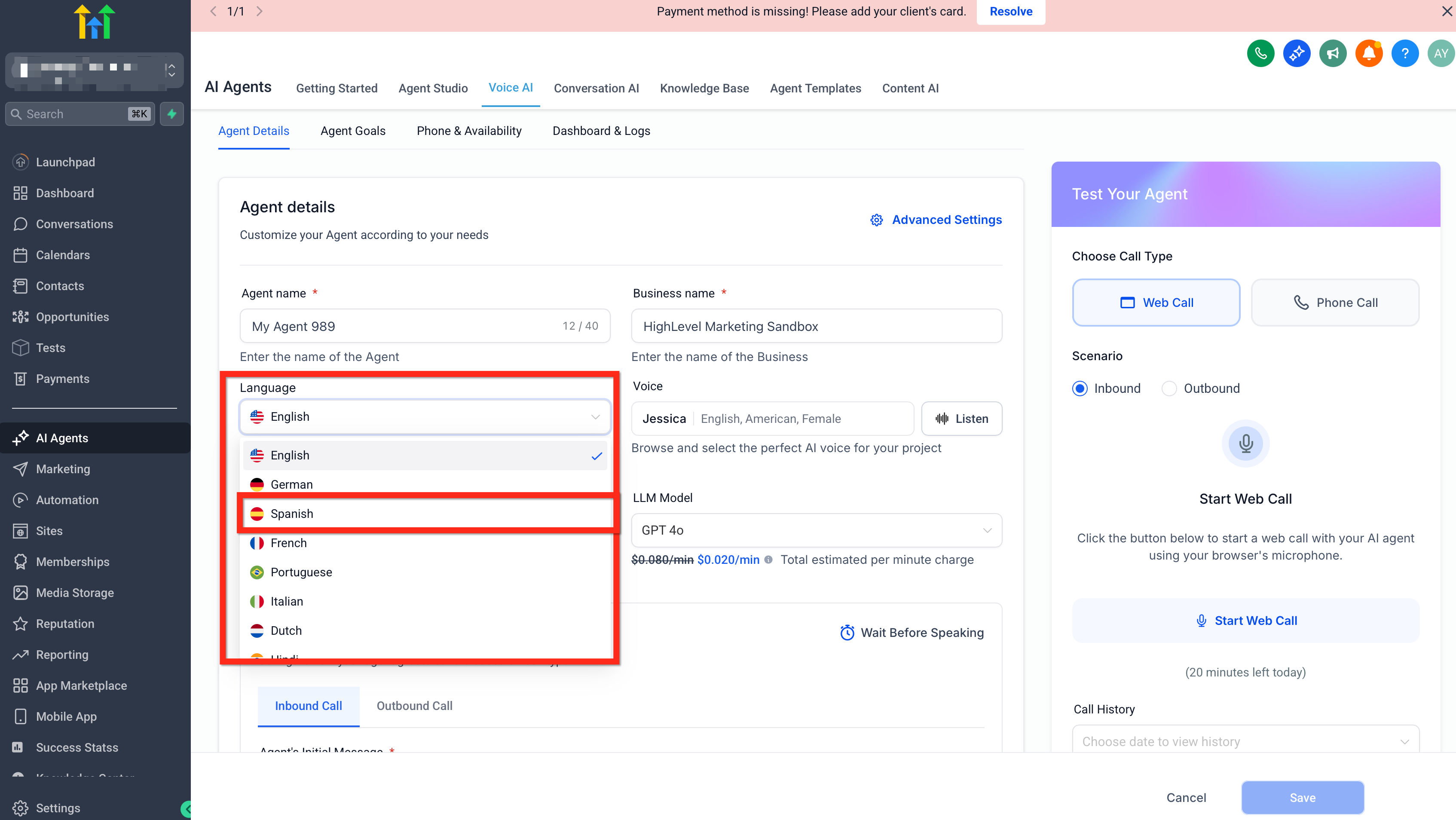This screenshot has height=820, width=1456.
Task: Open the orange notifications bell
Action: [1368, 54]
